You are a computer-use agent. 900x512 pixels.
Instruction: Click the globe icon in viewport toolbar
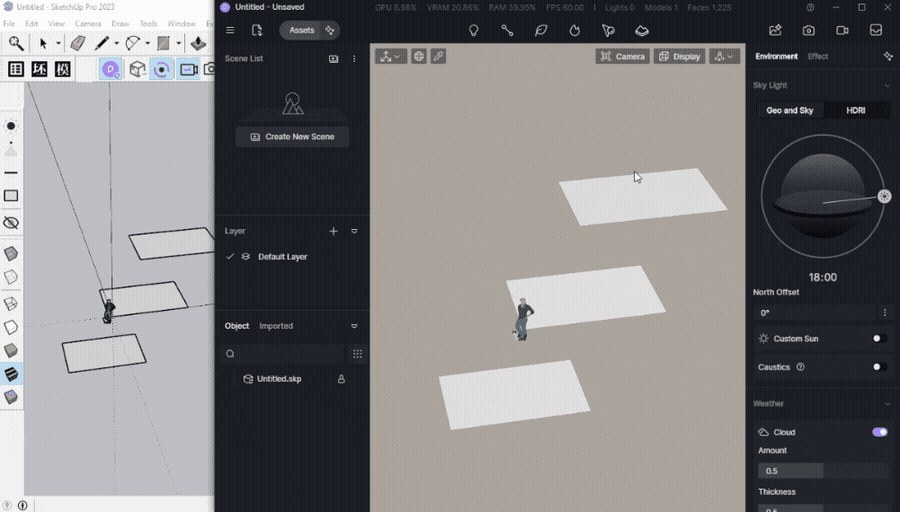(419, 56)
